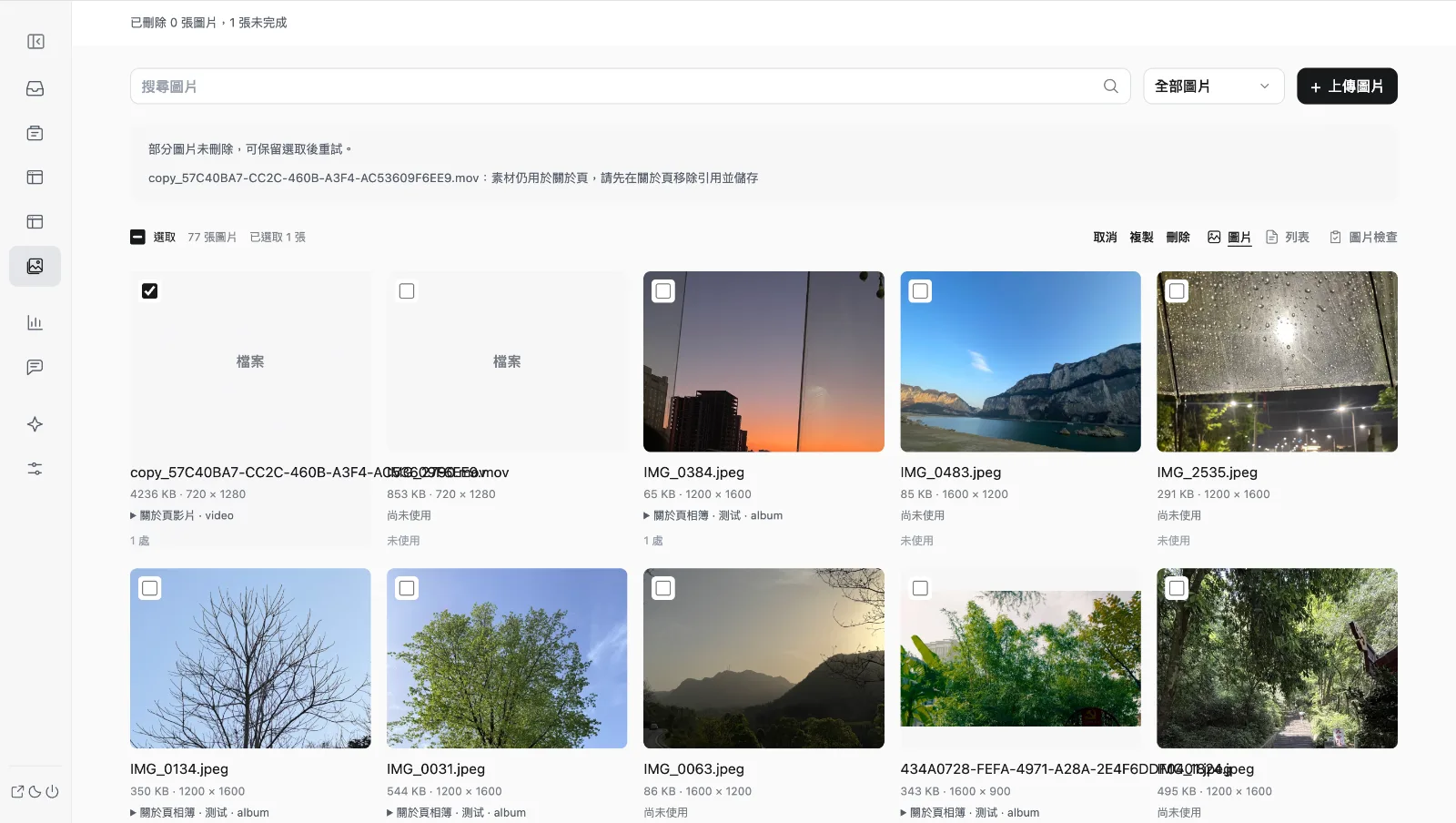Image resolution: width=1456 pixels, height=823 pixels.
Task: Toggle dark mode moon icon
Action: tap(35, 791)
